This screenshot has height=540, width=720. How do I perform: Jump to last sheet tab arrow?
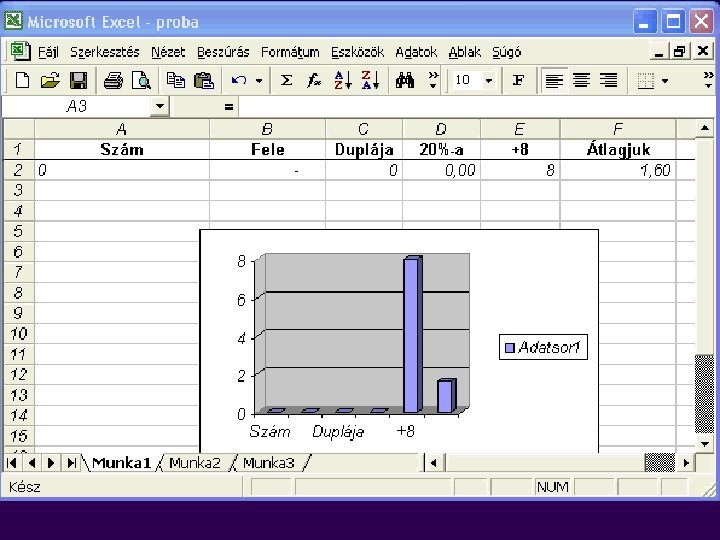tap(71, 463)
